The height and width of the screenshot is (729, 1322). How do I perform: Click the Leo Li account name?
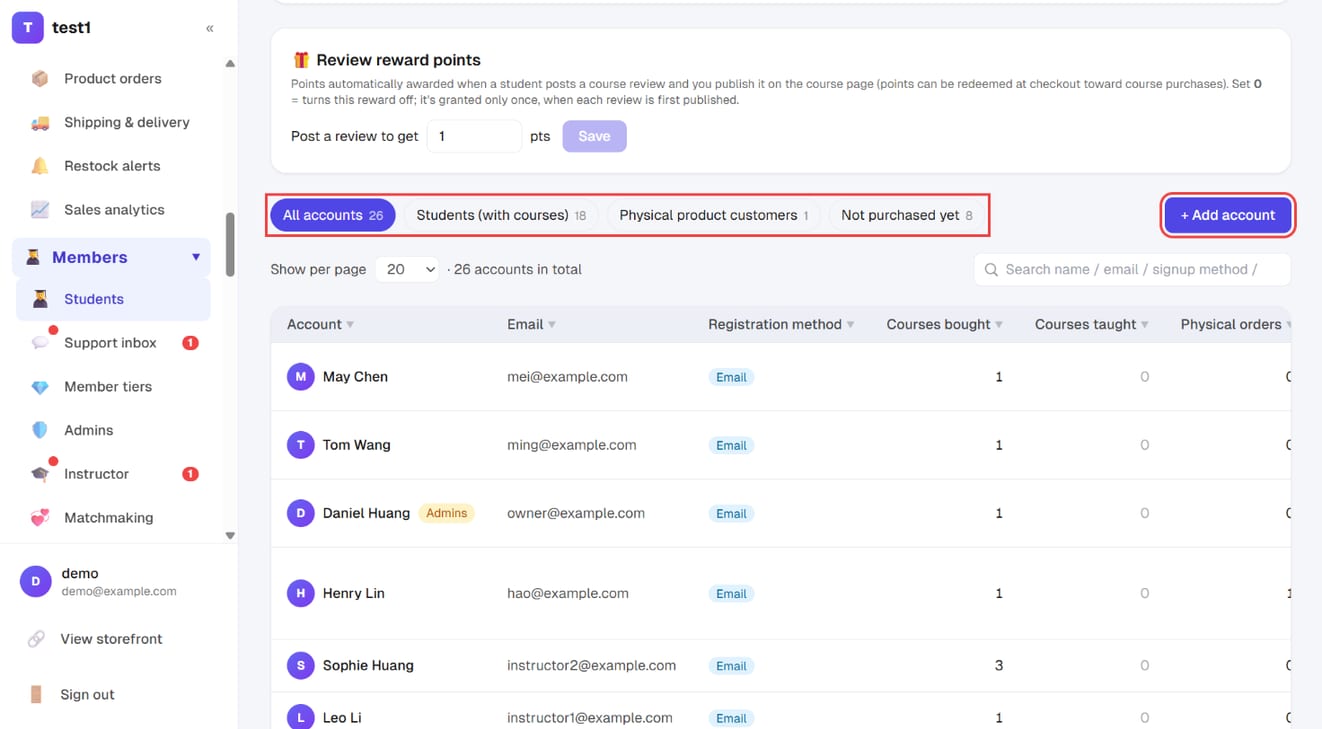(342, 718)
